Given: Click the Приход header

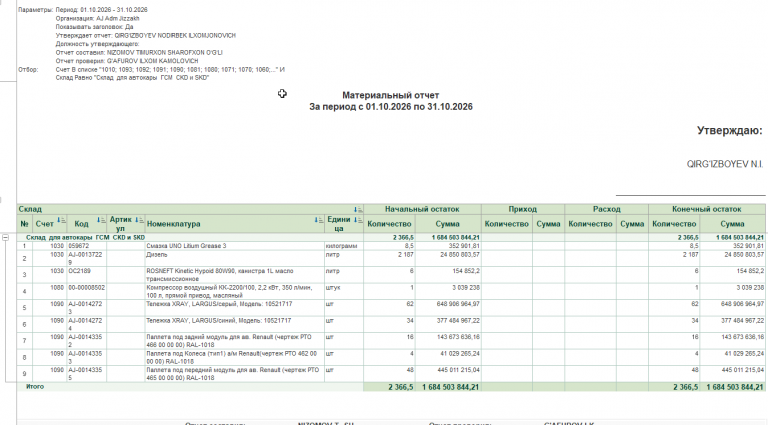Looking at the screenshot, I should [x=523, y=209].
